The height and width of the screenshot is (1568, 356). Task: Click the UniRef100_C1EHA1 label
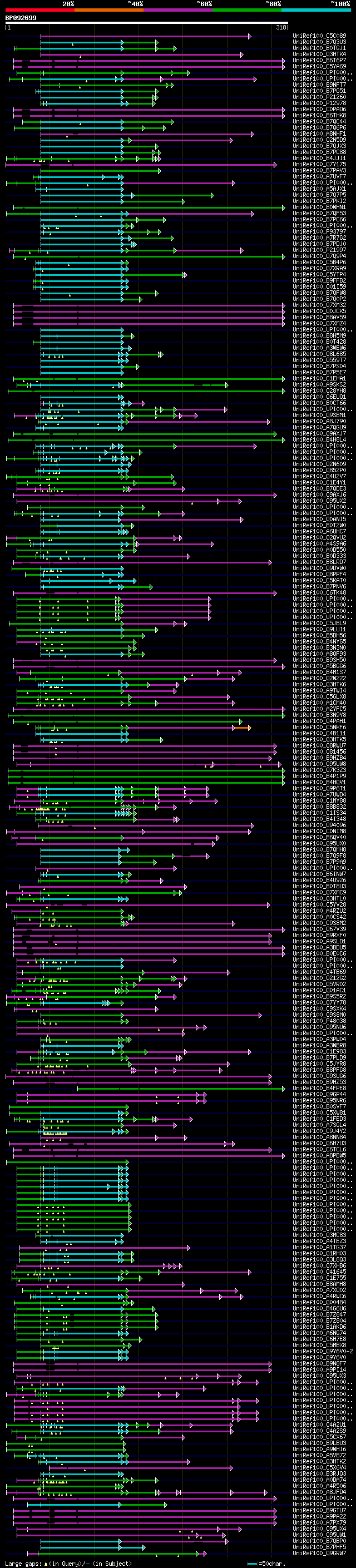pyautogui.click(x=319, y=379)
